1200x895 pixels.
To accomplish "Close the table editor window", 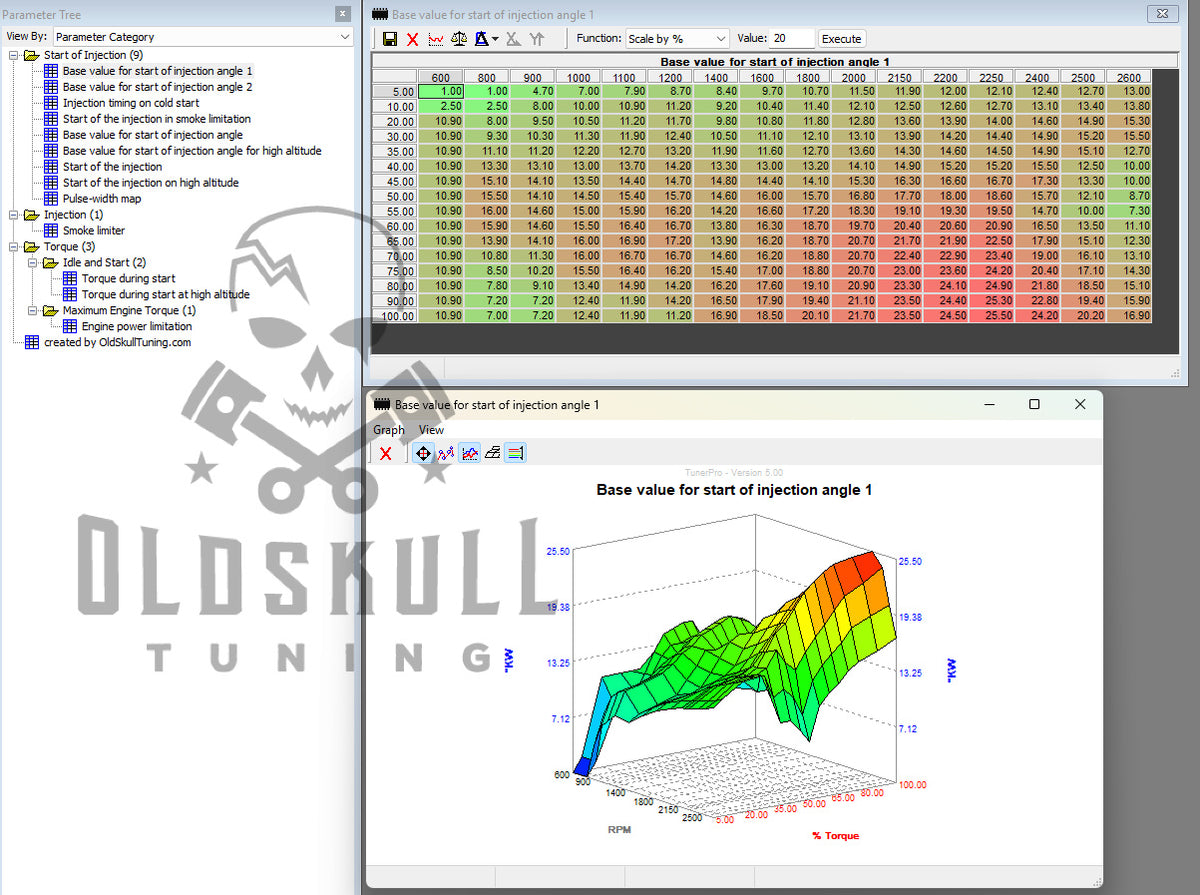I will click(1161, 14).
